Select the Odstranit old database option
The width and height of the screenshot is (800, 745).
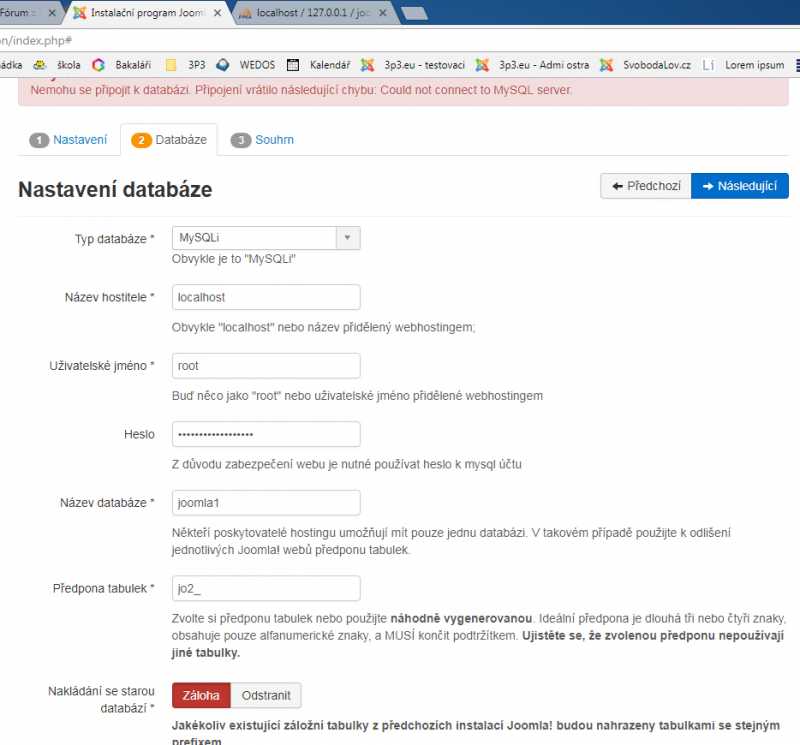(x=266, y=696)
